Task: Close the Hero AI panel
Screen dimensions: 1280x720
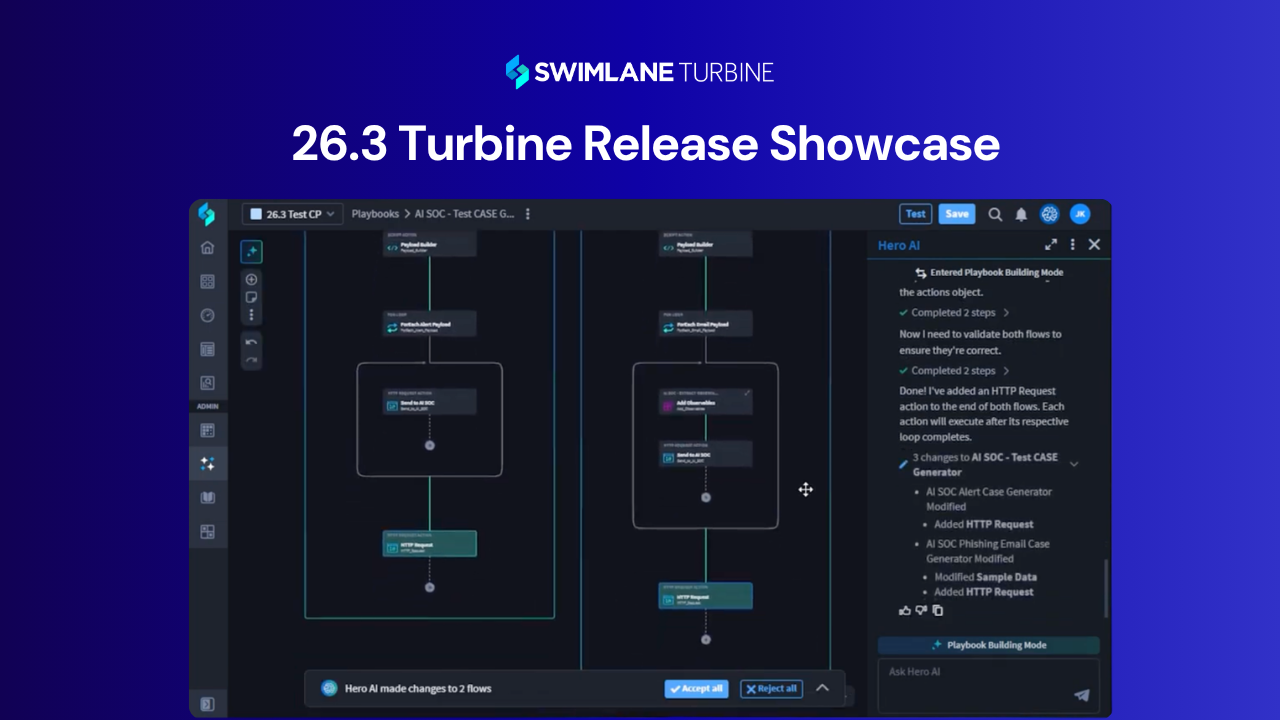Action: tap(1094, 244)
